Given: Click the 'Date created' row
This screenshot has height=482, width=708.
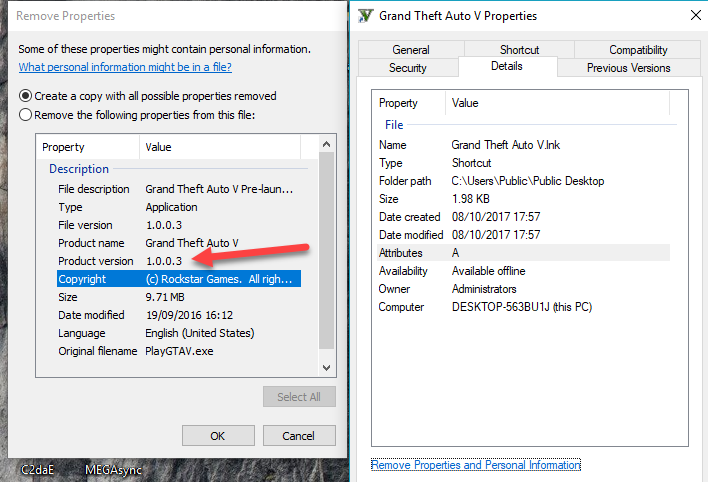Looking at the screenshot, I should click(x=523, y=217).
